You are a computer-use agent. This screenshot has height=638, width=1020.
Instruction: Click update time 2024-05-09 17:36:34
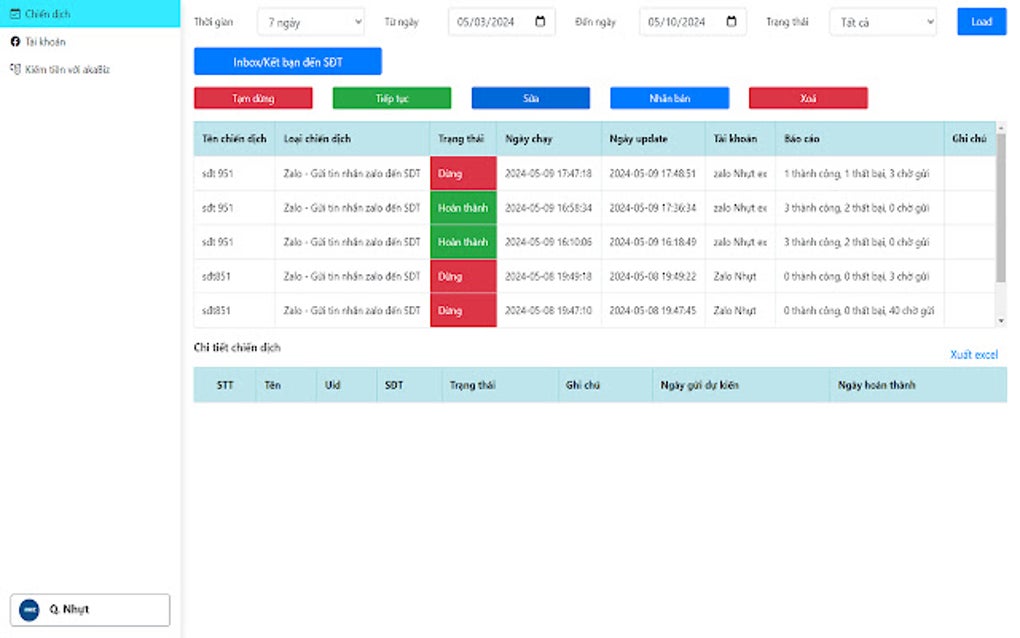[x=652, y=208]
